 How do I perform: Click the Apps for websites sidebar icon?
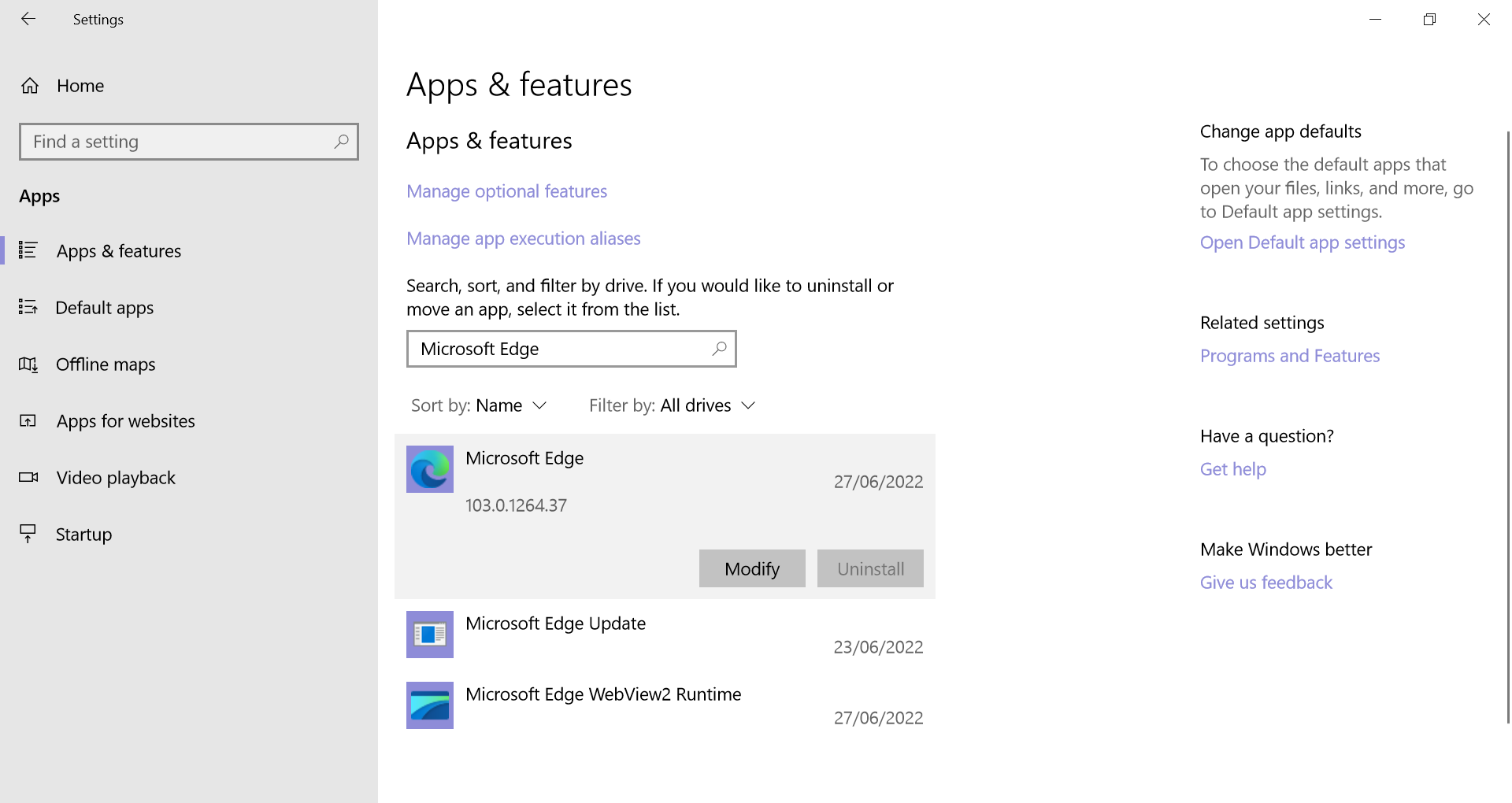tap(28, 420)
